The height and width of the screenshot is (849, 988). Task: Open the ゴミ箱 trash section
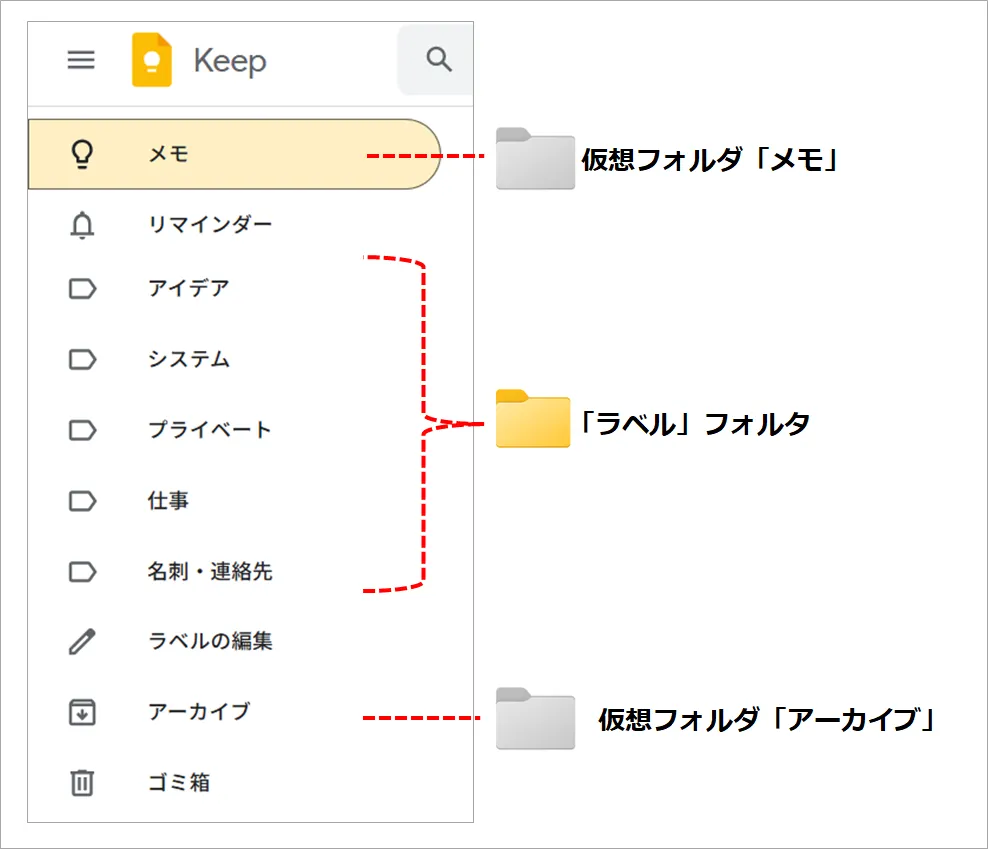(x=179, y=783)
